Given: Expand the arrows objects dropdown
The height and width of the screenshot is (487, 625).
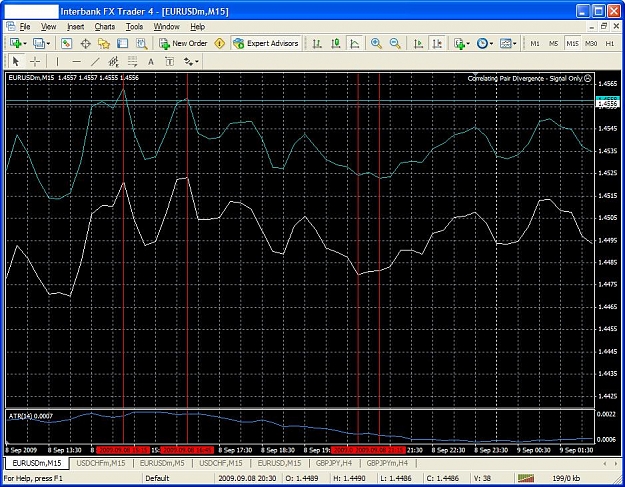Looking at the screenshot, I should [x=197, y=62].
